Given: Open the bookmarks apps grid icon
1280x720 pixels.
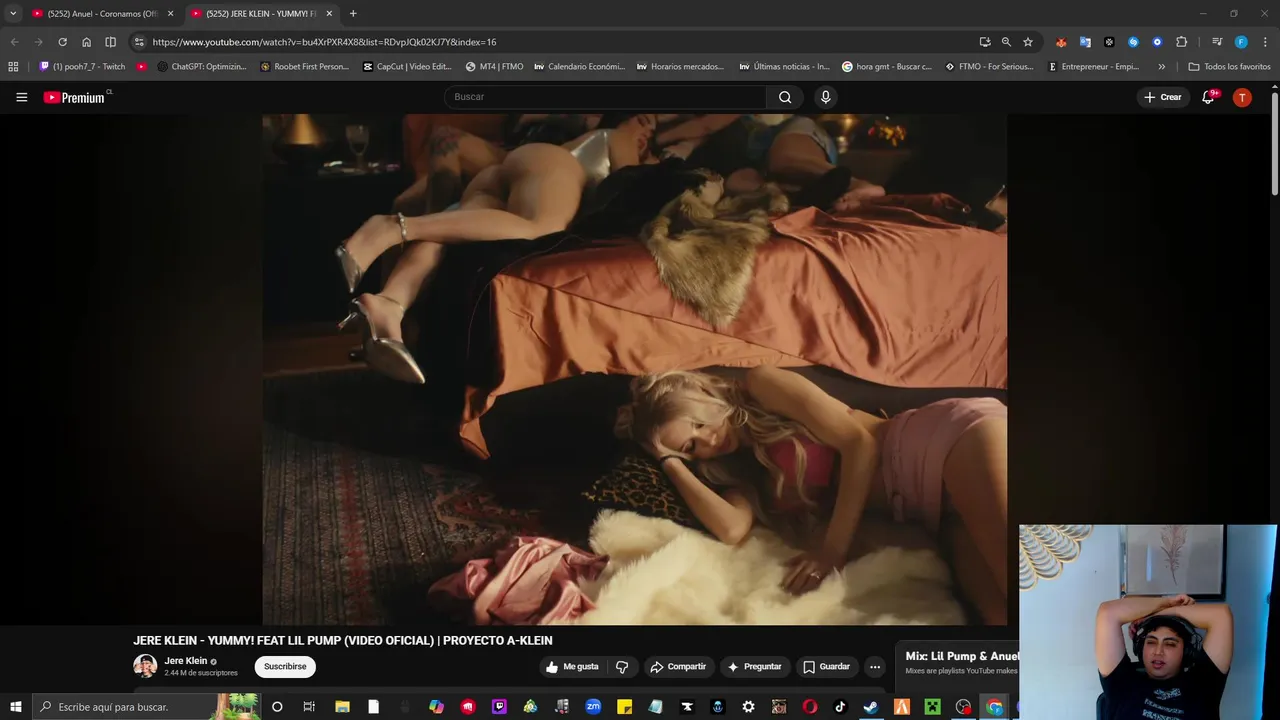Looking at the screenshot, I should 13,67.
